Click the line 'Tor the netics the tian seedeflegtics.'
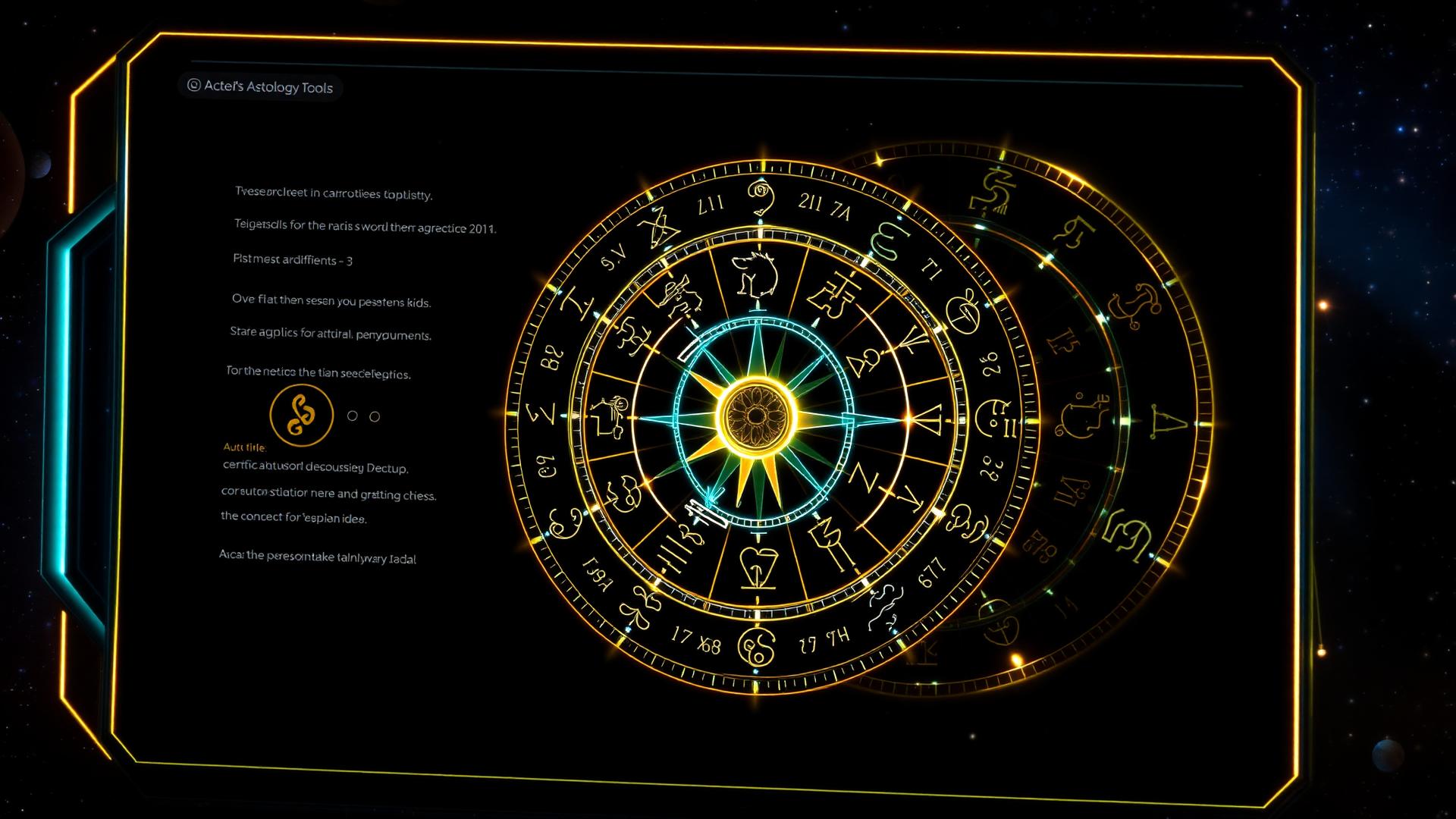Image resolution: width=1456 pixels, height=819 pixels. point(318,372)
